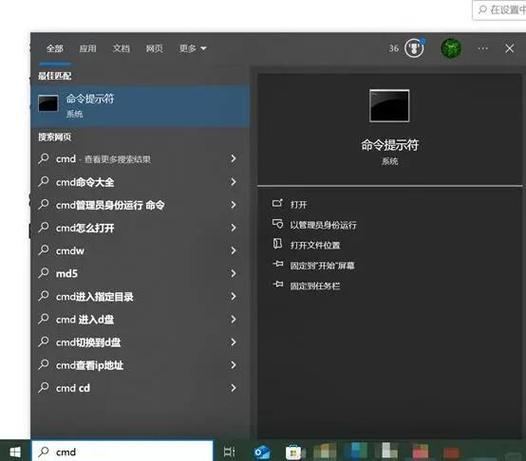Close the search panel with X
The image size is (526, 461).
tap(509, 49)
